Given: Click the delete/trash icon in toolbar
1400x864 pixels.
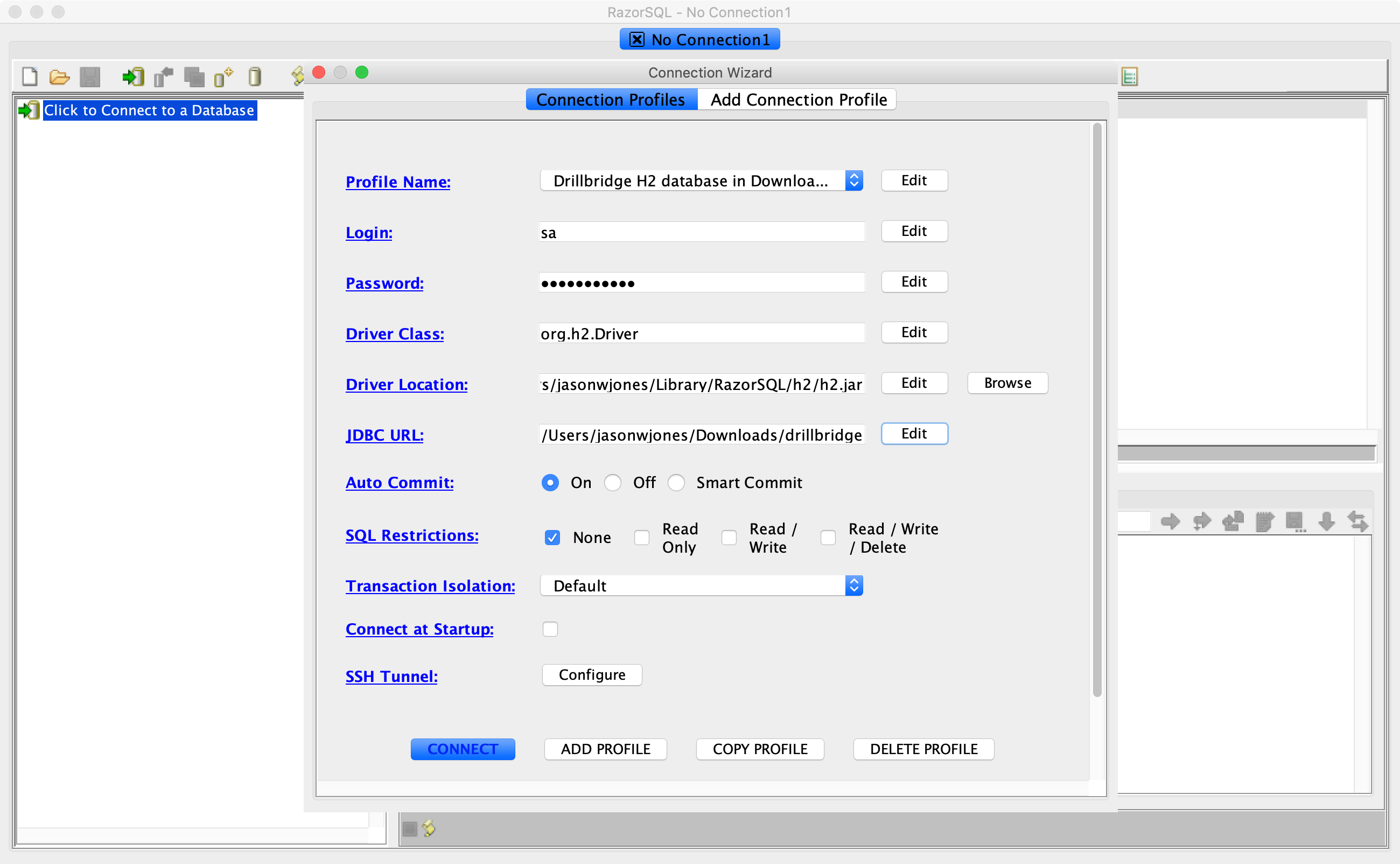Looking at the screenshot, I should pyautogui.click(x=256, y=77).
